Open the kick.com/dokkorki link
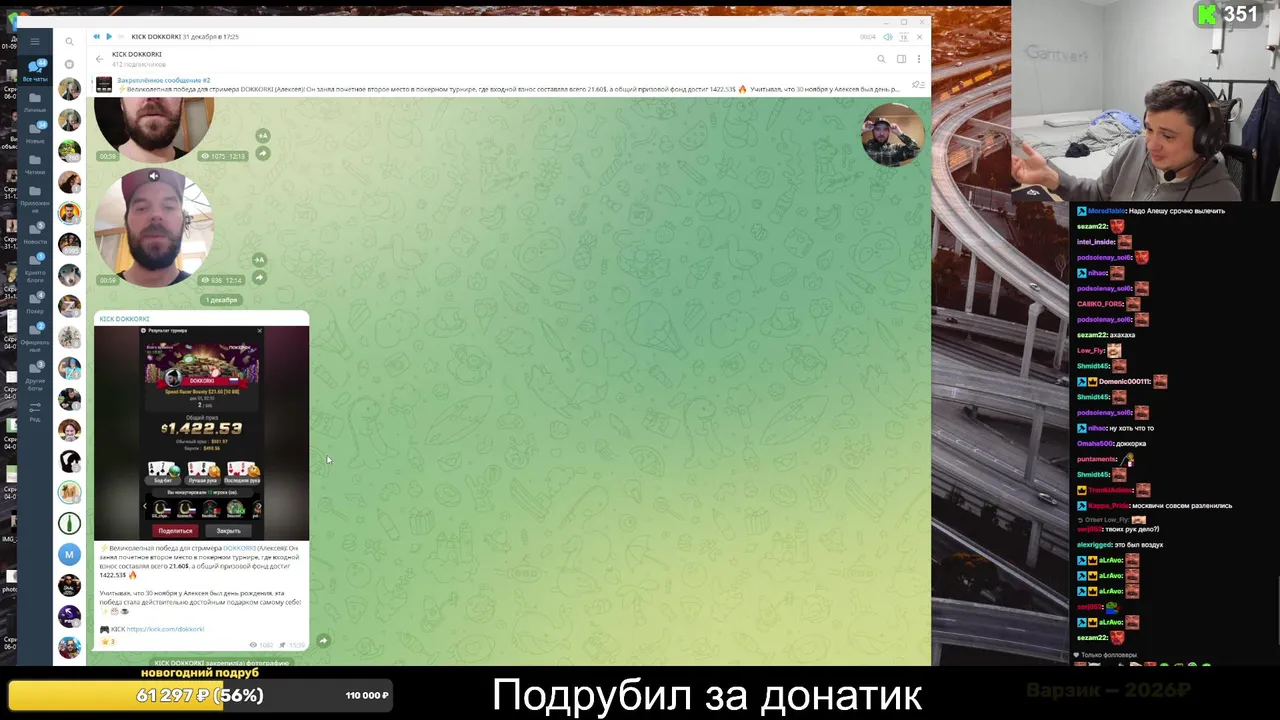This screenshot has height=720, width=1280. 165,629
